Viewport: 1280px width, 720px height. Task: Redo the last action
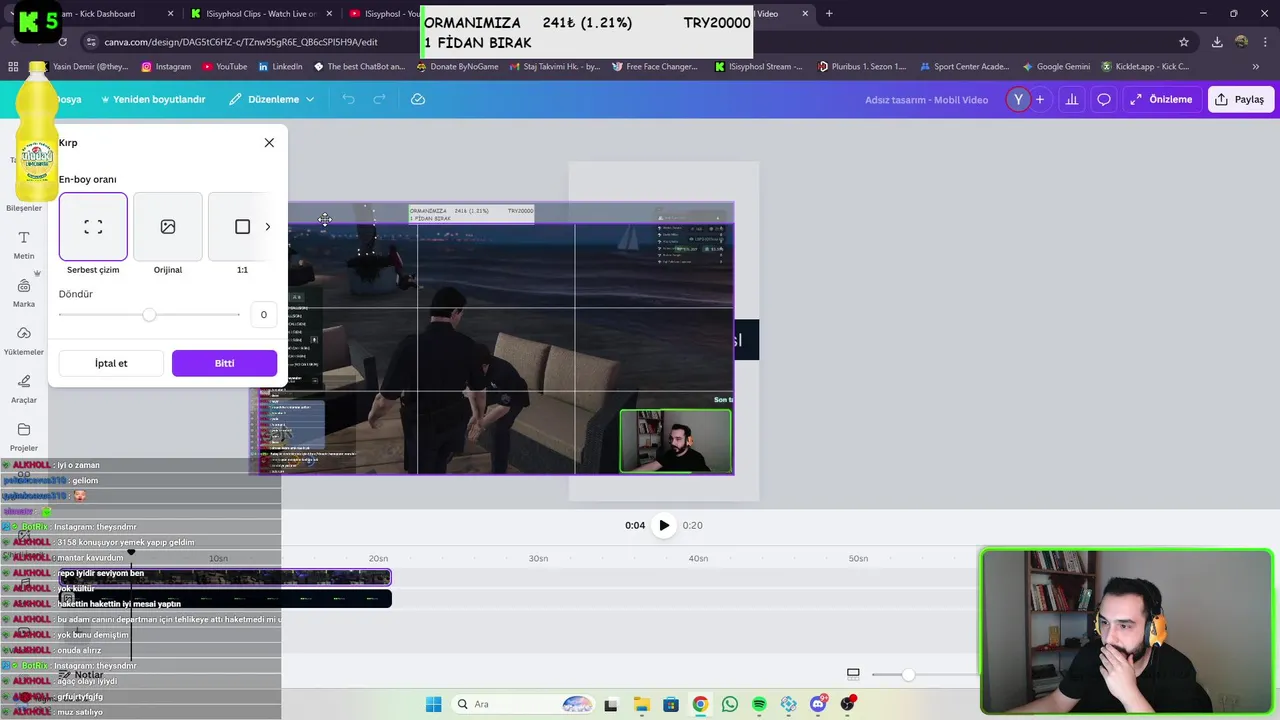[x=379, y=99]
